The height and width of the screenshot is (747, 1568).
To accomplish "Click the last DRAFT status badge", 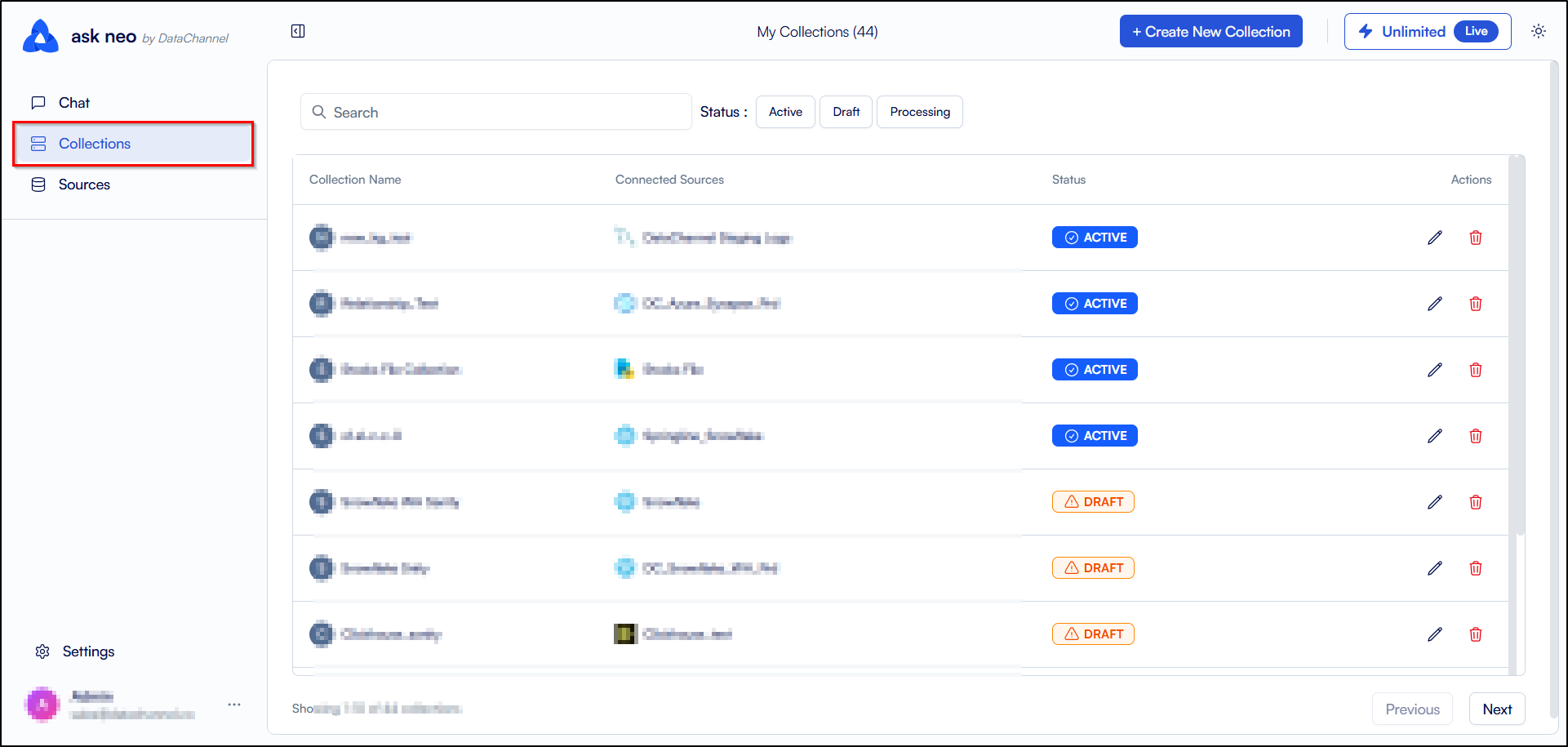I will coord(1093,634).
